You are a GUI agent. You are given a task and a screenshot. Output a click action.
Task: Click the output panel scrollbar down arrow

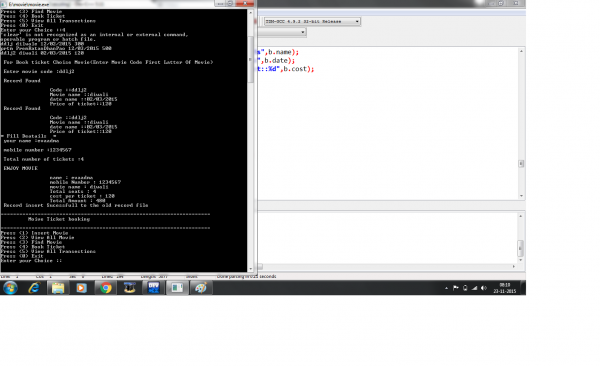tap(520, 260)
